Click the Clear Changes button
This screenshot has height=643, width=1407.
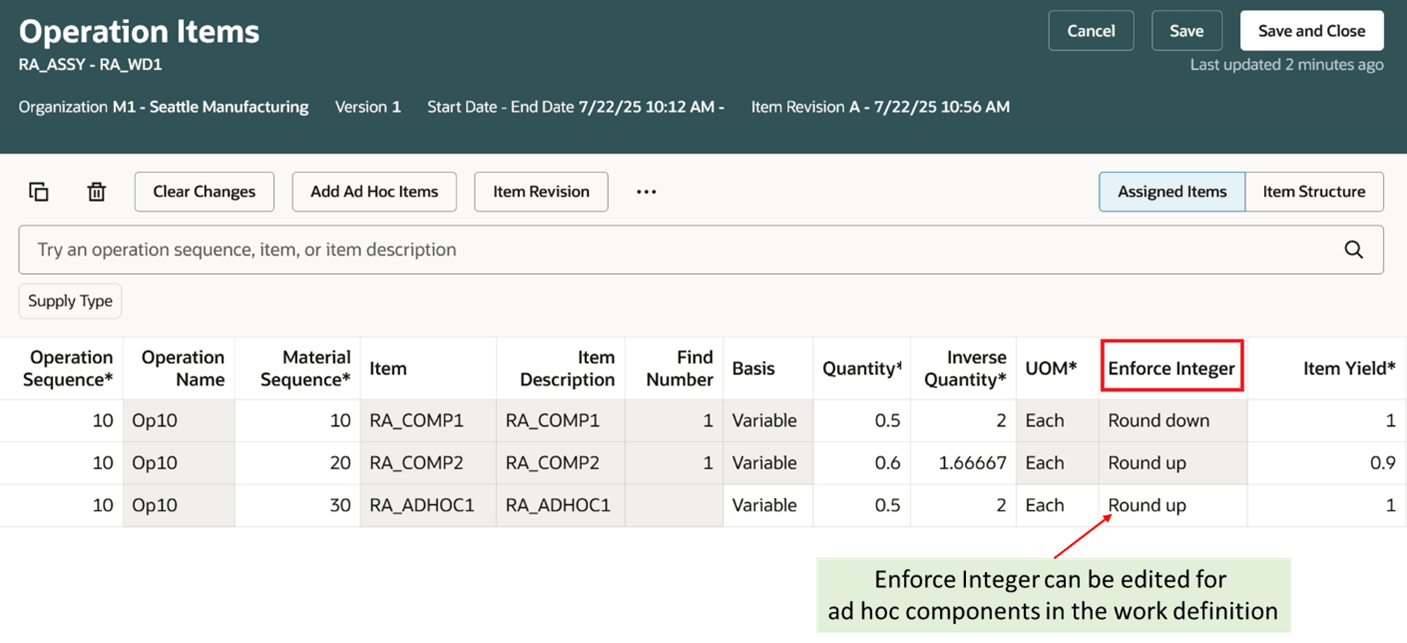[204, 191]
